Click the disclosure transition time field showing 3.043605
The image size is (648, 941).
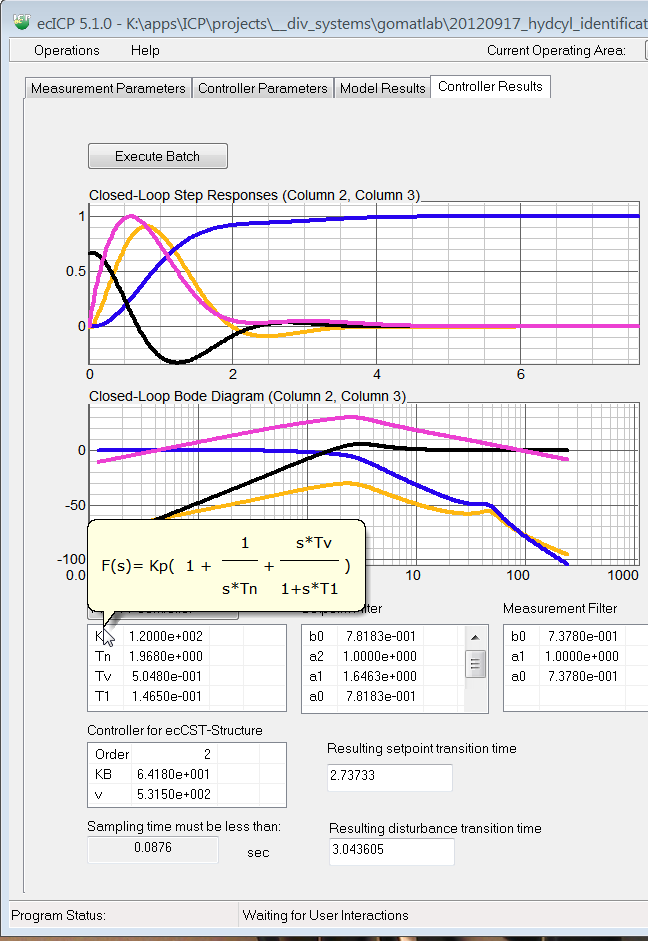click(x=392, y=851)
